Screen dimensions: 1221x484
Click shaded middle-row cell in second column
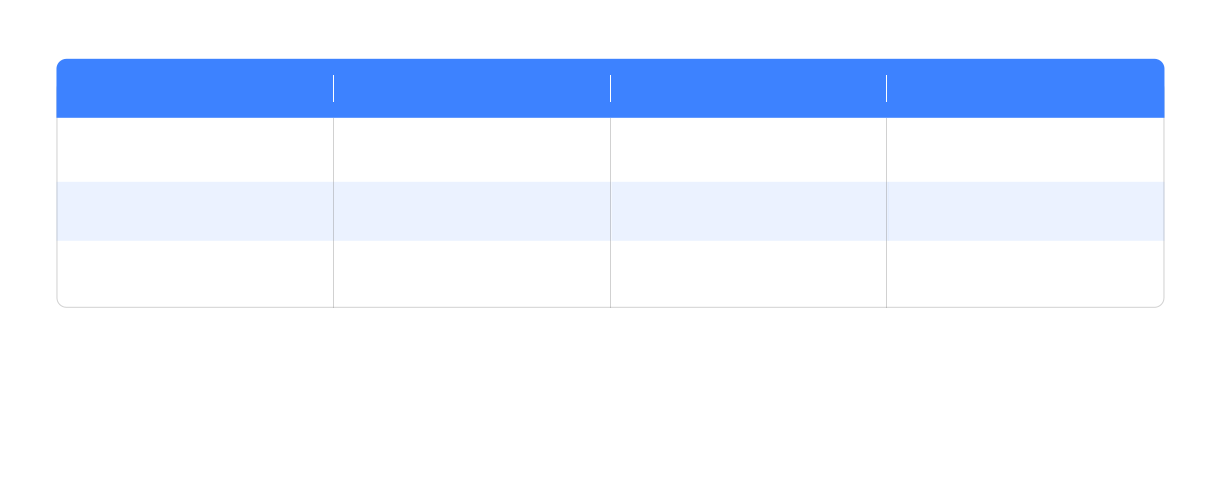click(472, 211)
